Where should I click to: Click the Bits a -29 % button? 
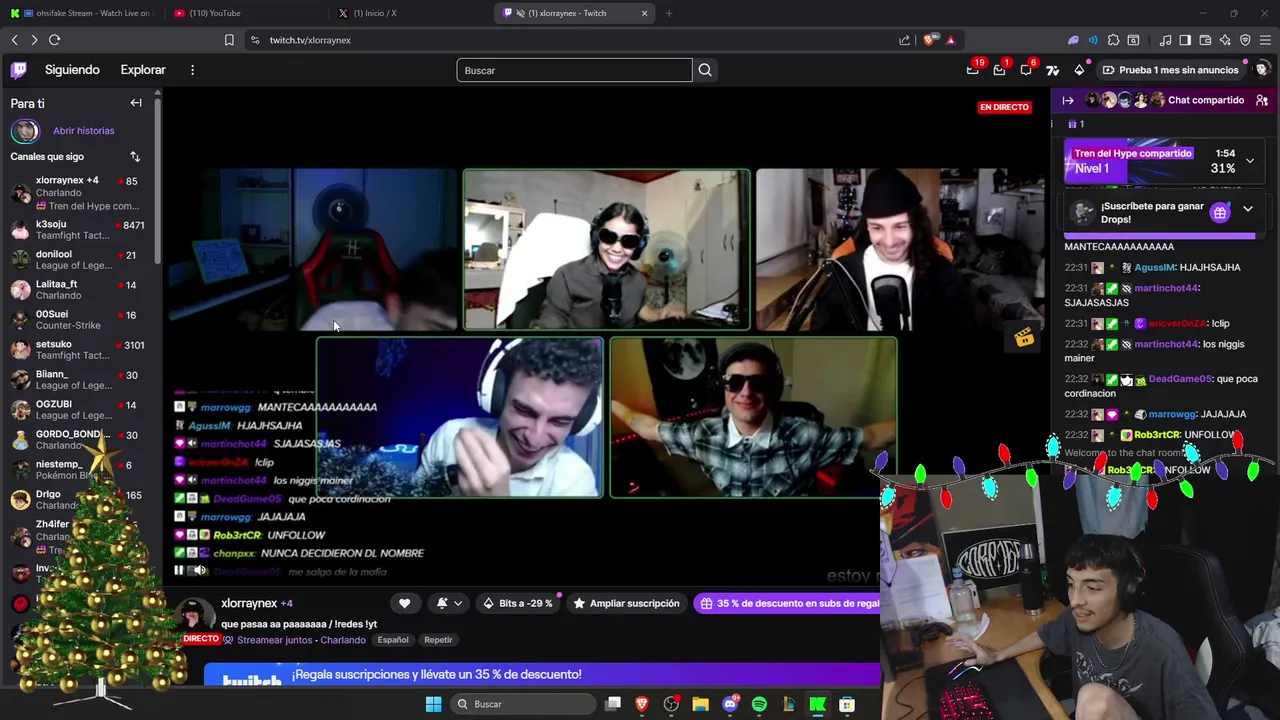(x=518, y=603)
